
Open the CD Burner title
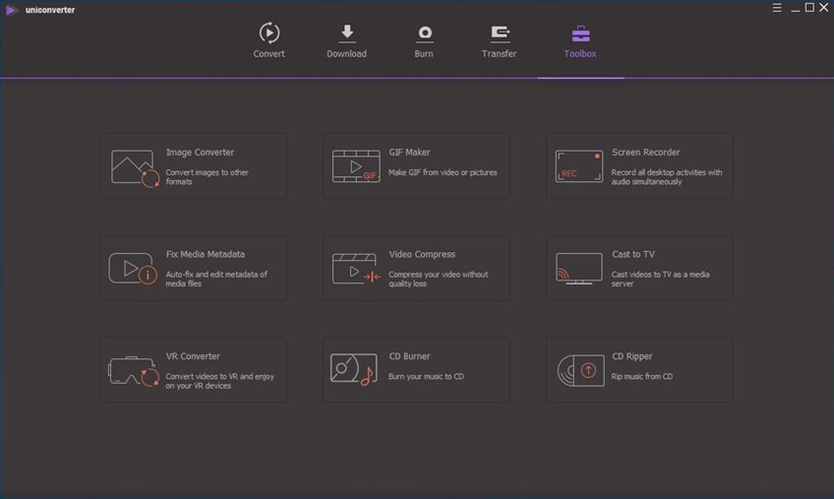point(410,356)
